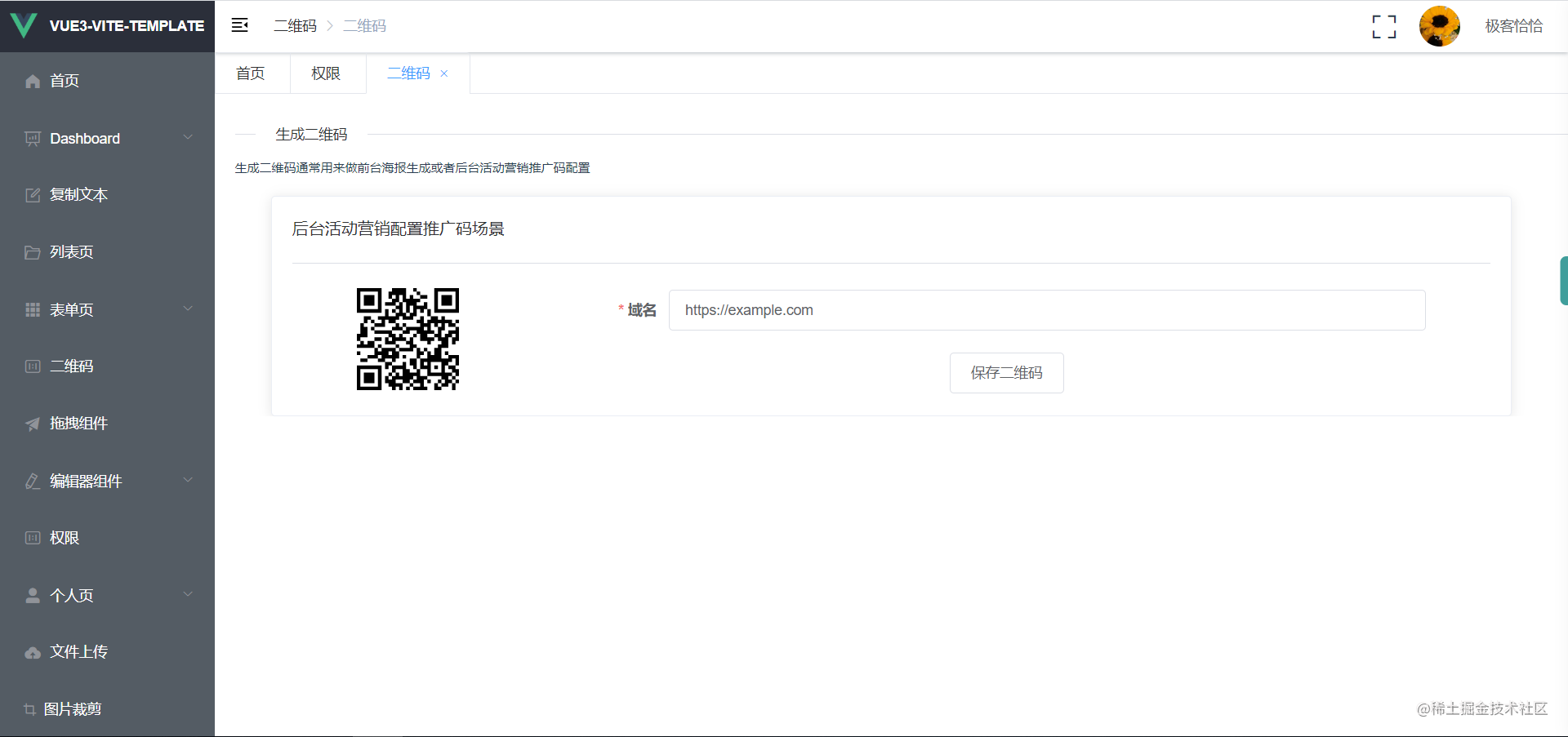
Task: Click the brush icon beside 编辑器组件
Action: (33, 481)
